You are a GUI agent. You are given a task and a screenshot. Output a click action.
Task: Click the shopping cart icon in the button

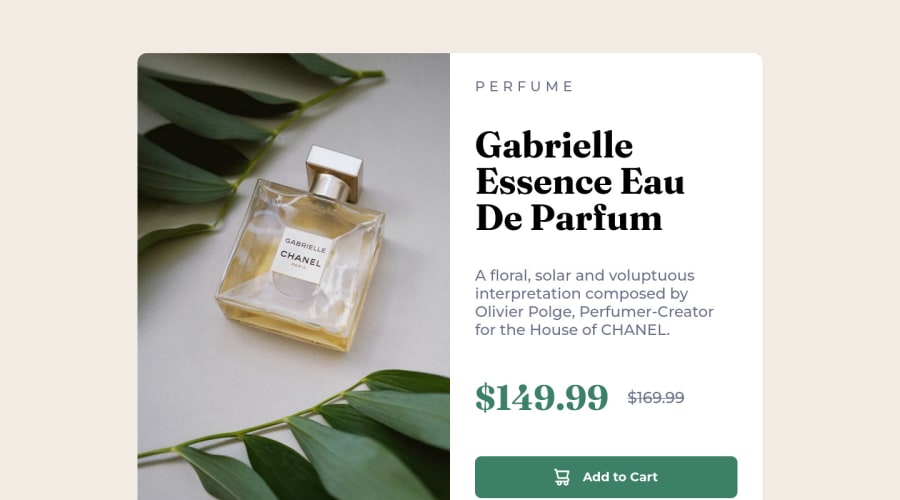point(562,477)
